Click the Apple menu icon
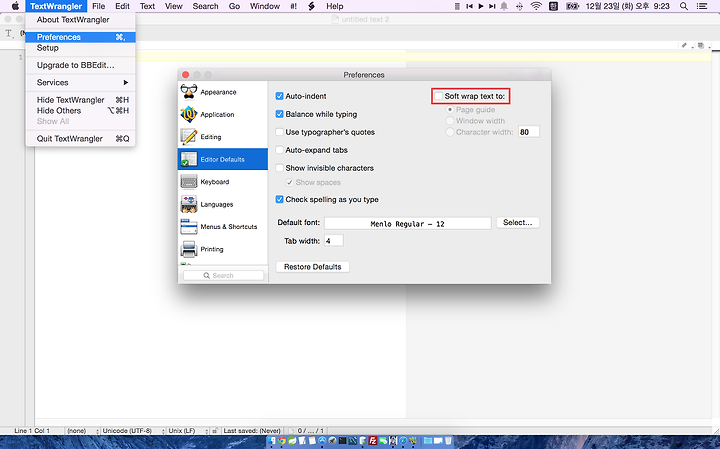Image resolution: width=720 pixels, height=449 pixels. (x=15, y=6)
